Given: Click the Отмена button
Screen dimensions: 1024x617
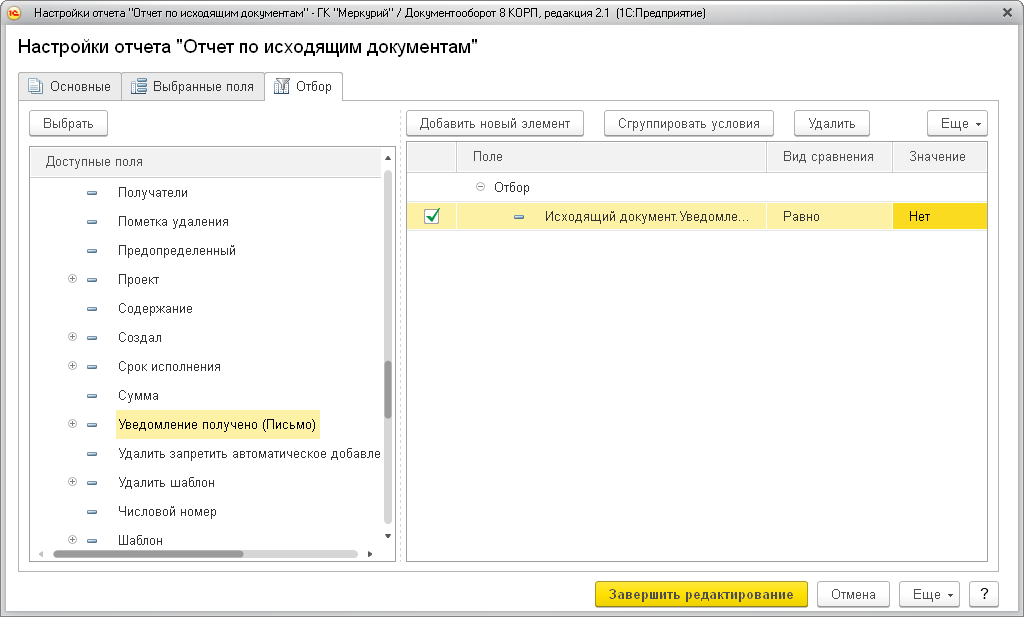Looking at the screenshot, I should pyautogui.click(x=854, y=594).
